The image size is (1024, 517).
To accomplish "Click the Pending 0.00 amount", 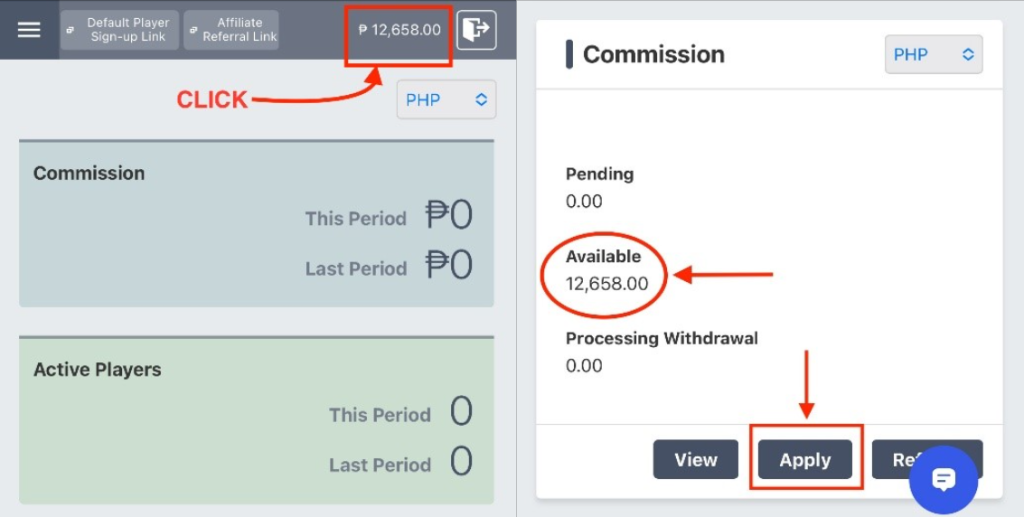I will (x=584, y=201).
